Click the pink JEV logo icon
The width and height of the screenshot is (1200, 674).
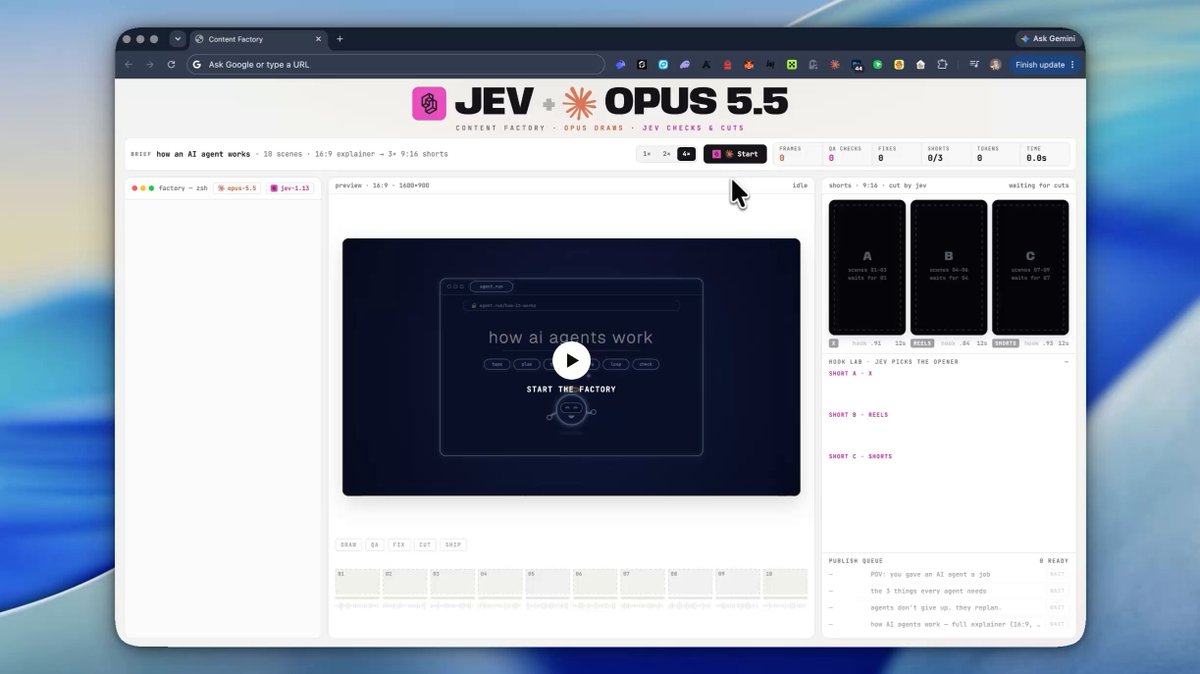[429, 104]
